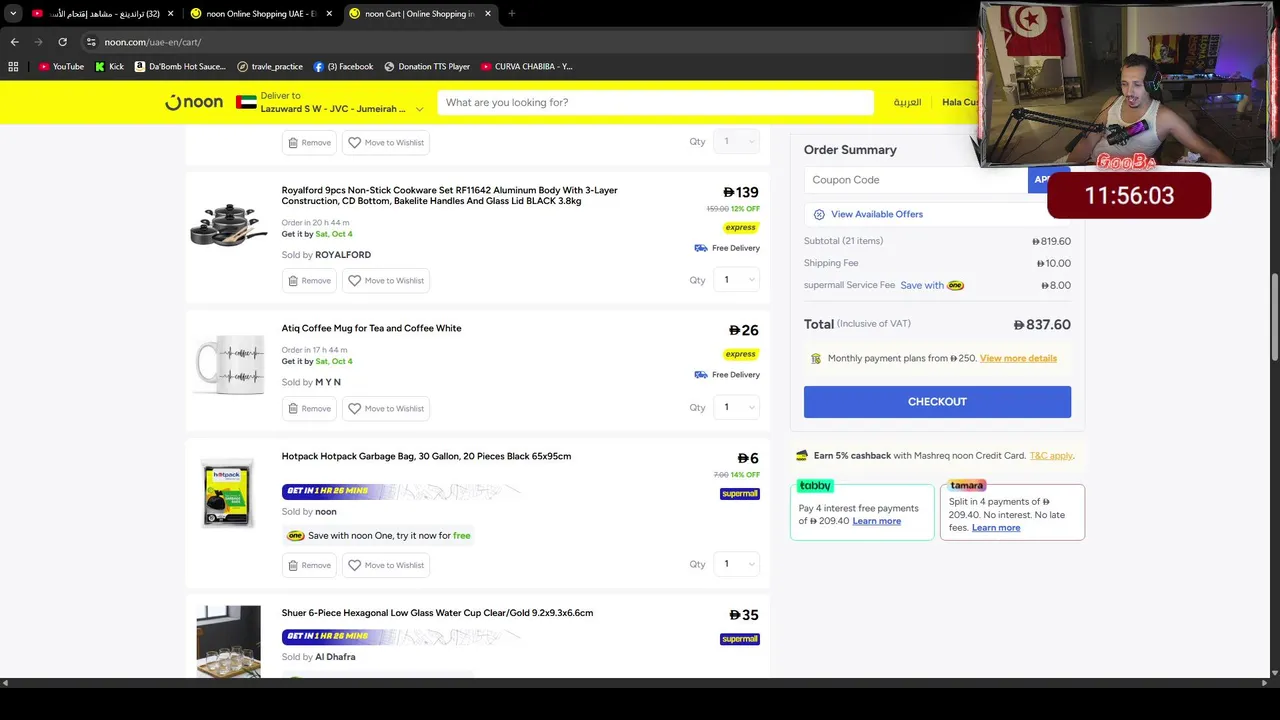Click the CHECKOUT button

point(937,402)
